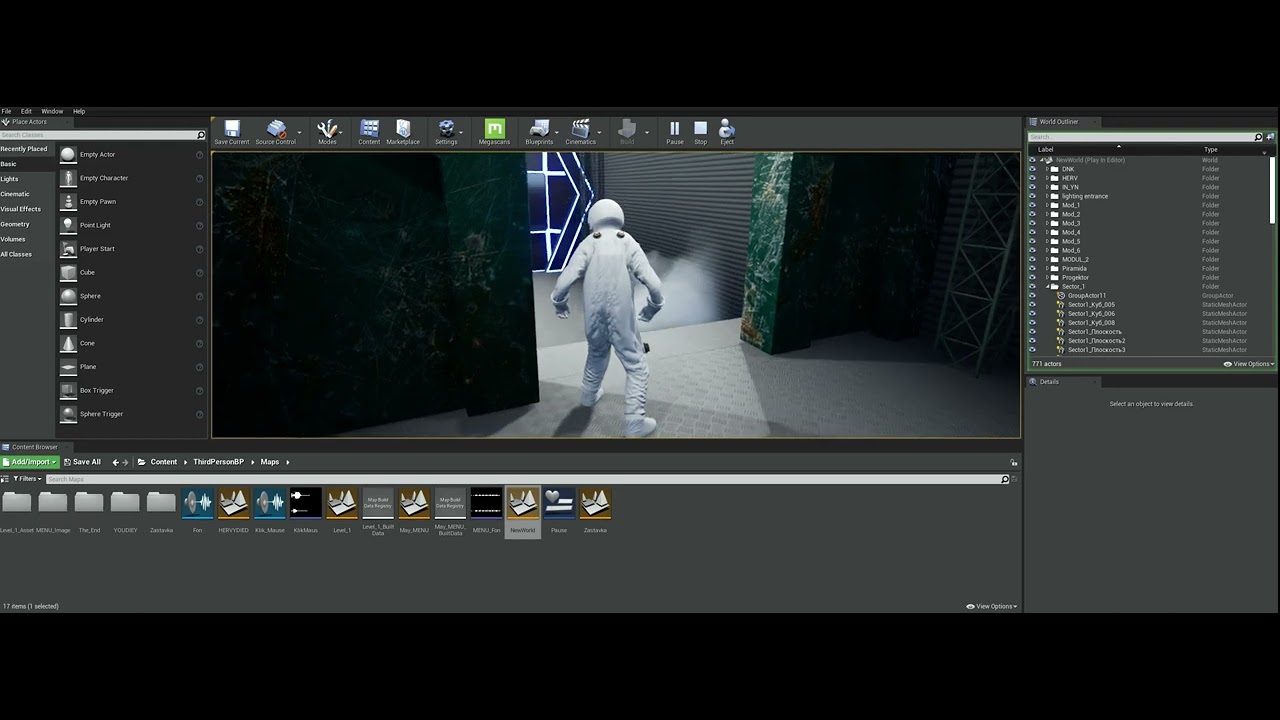Open the Blueprints toolbar icon
Image resolution: width=1280 pixels, height=720 pixels.
(x=539, y=132)
